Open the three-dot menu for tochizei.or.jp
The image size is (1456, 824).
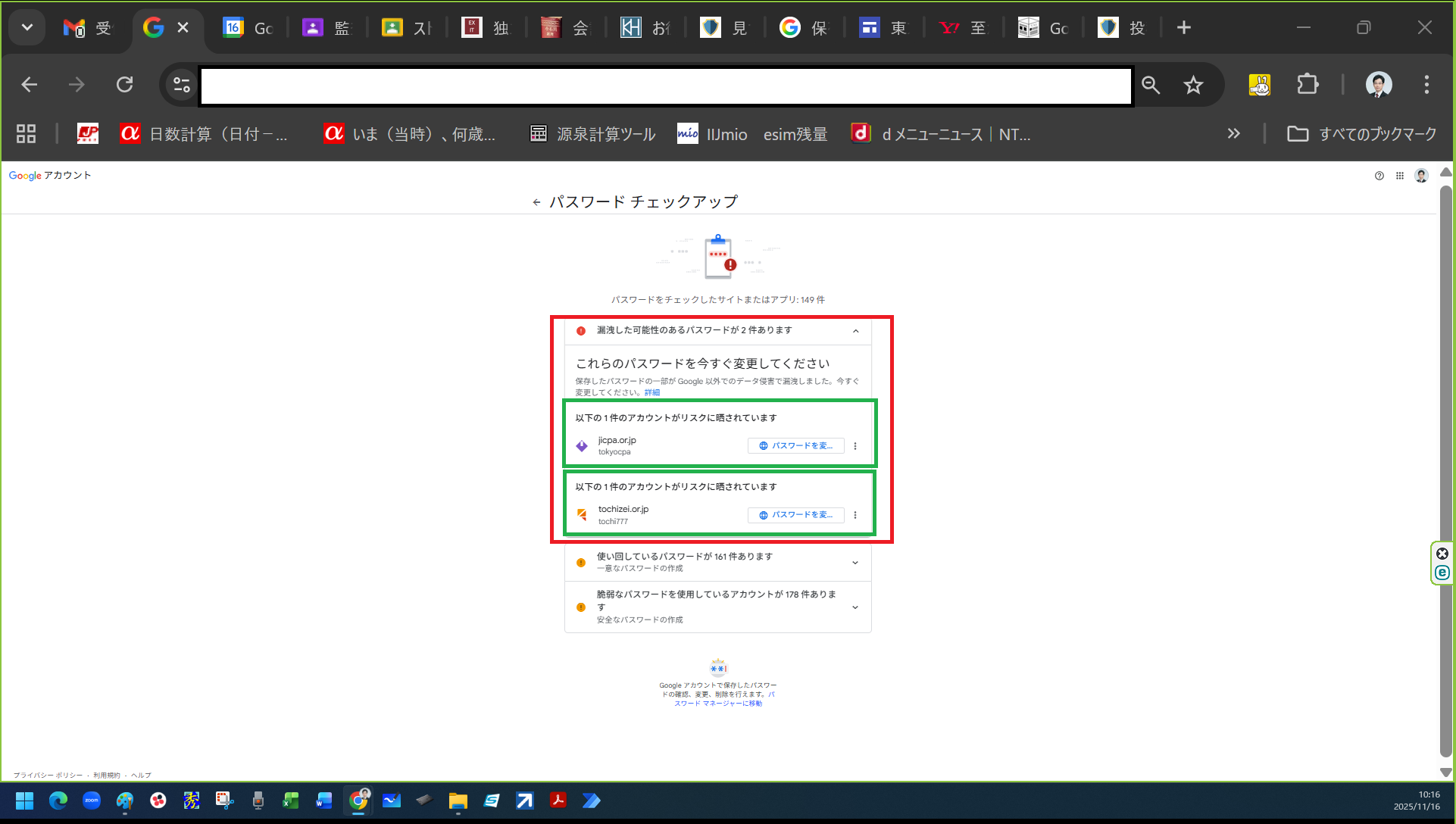coord(855,515)
